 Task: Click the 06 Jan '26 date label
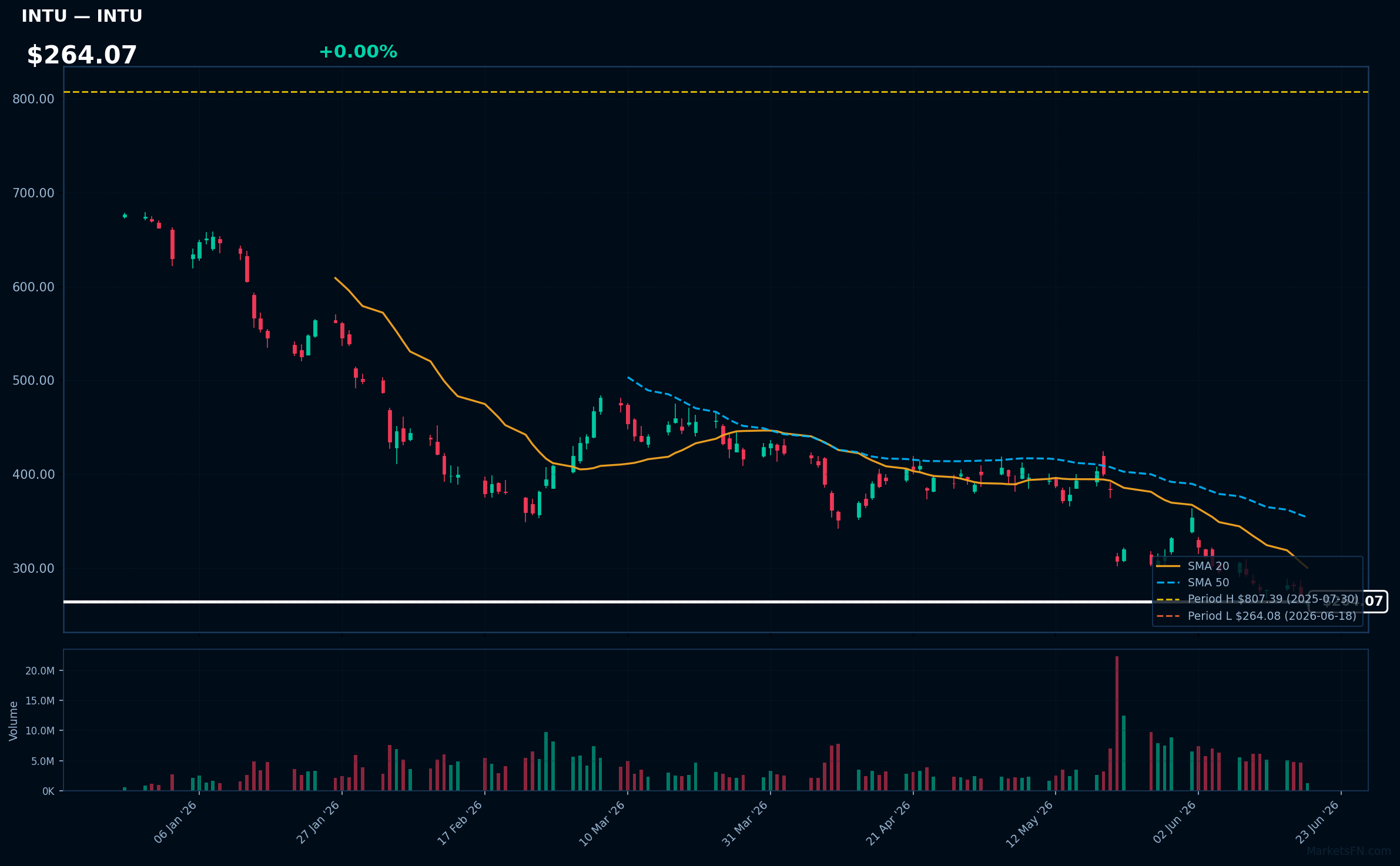[x=175, y=823]
